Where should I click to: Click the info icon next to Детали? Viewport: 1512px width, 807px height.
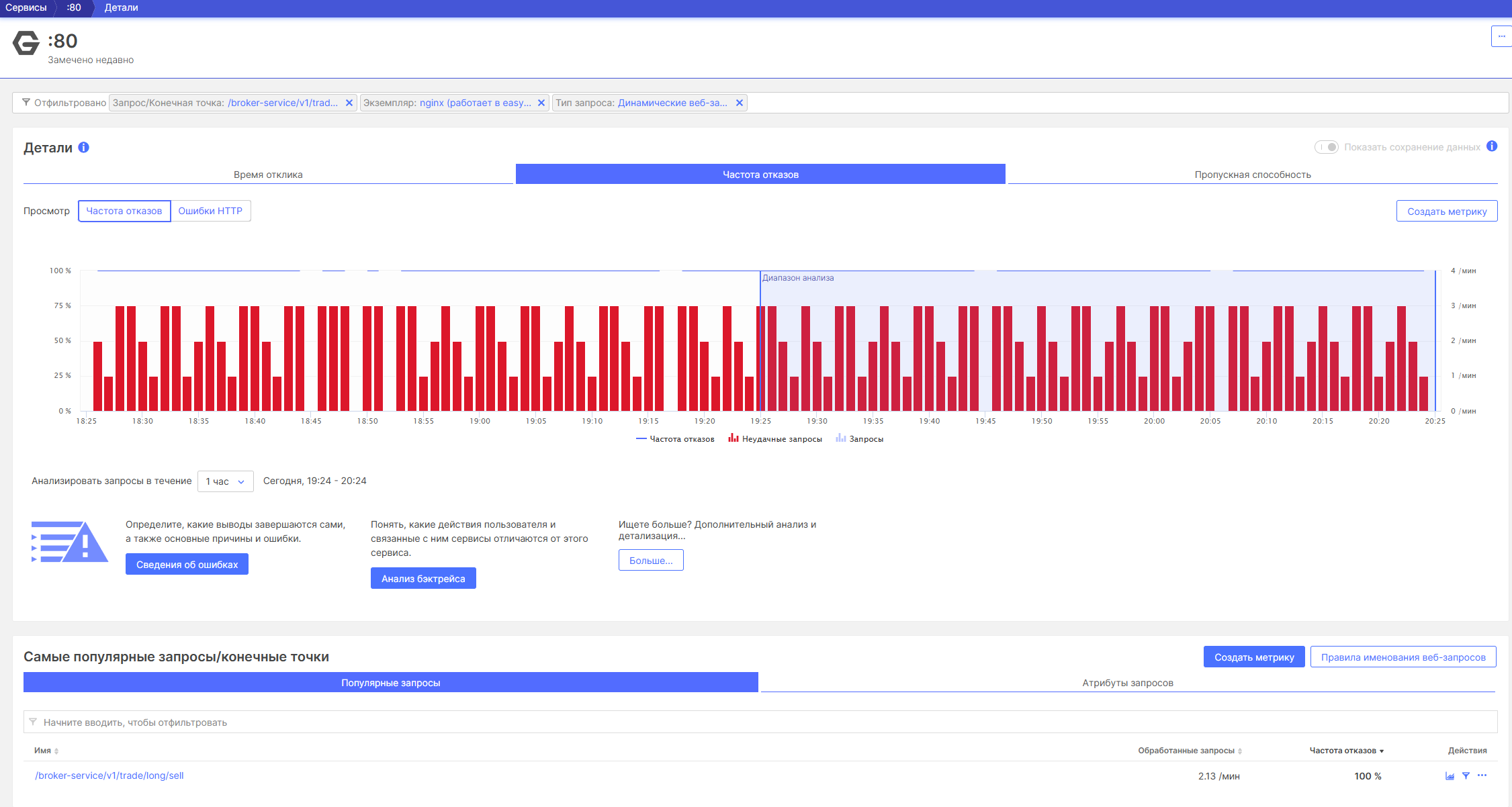pos(84,147)
